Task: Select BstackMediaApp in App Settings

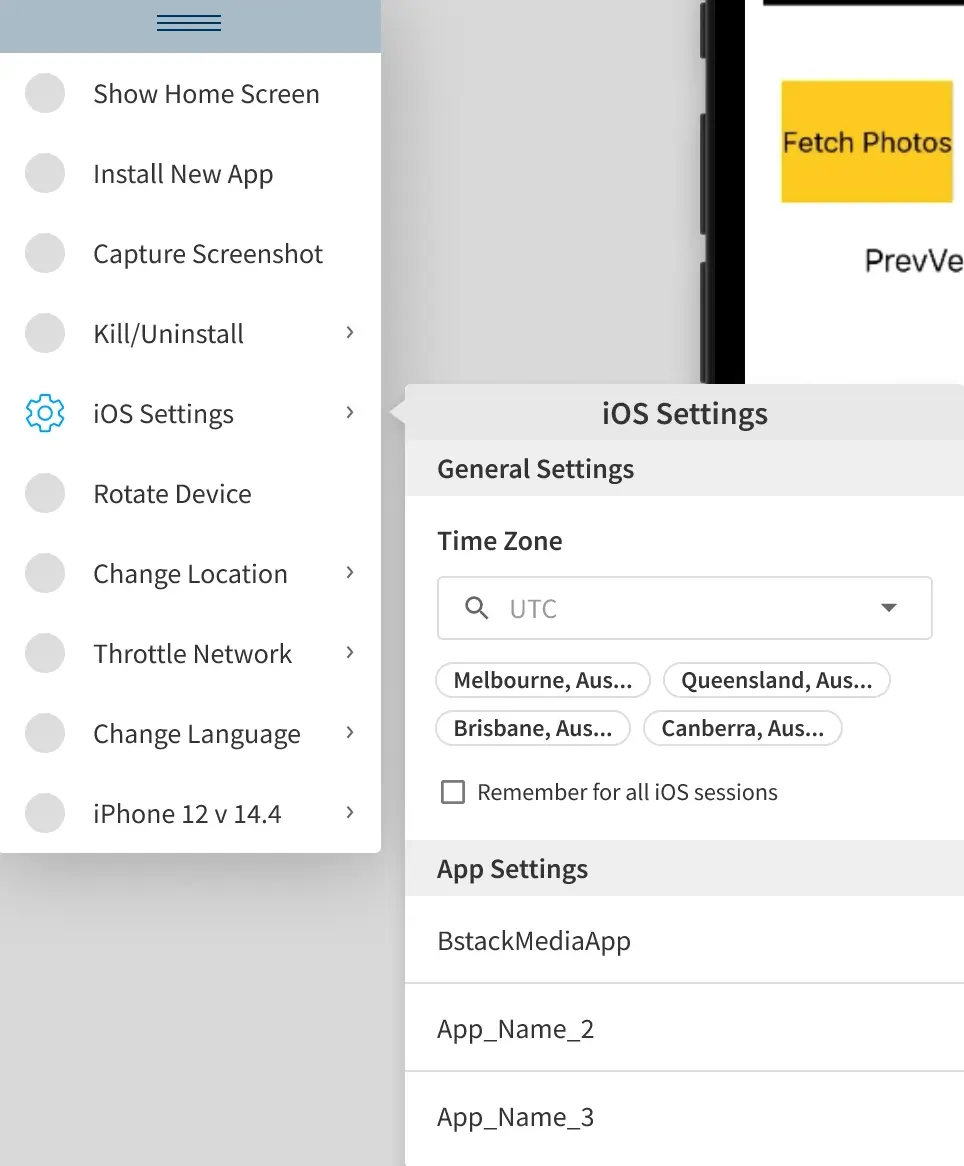Action: point(534,941)
